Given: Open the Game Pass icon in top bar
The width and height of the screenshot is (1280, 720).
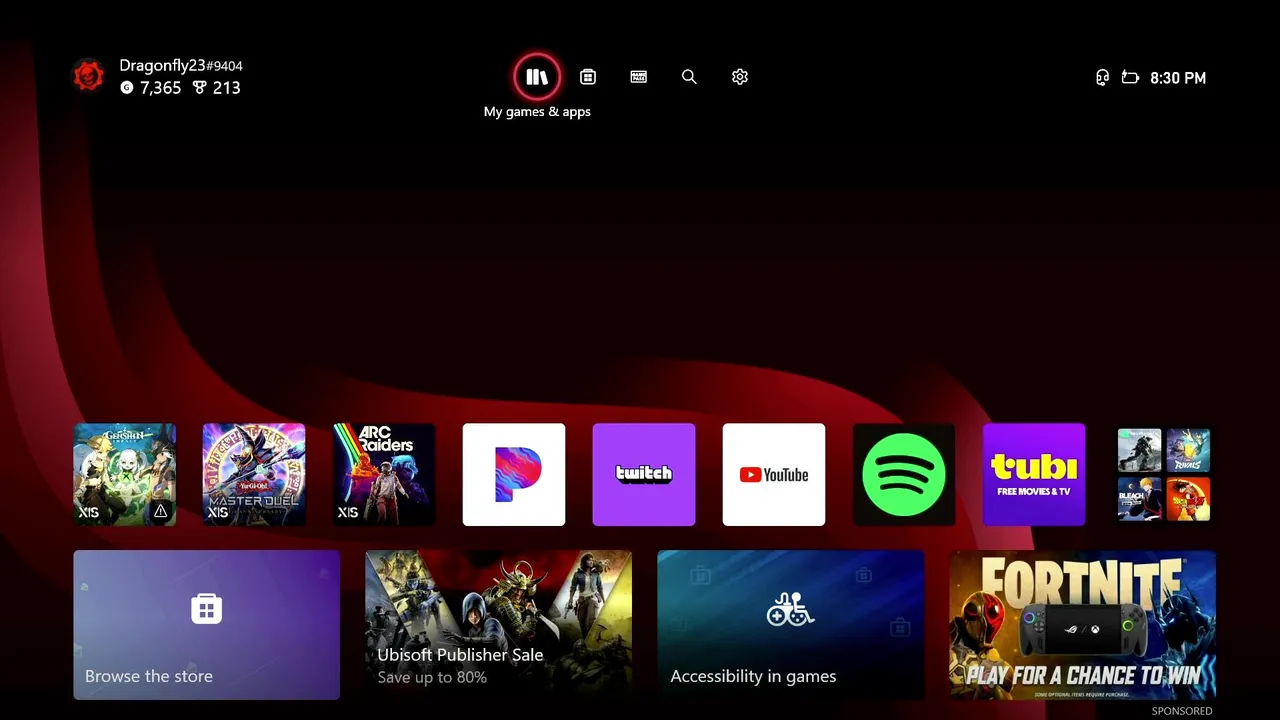Looking at the screenshot, I should pos(639,77).
